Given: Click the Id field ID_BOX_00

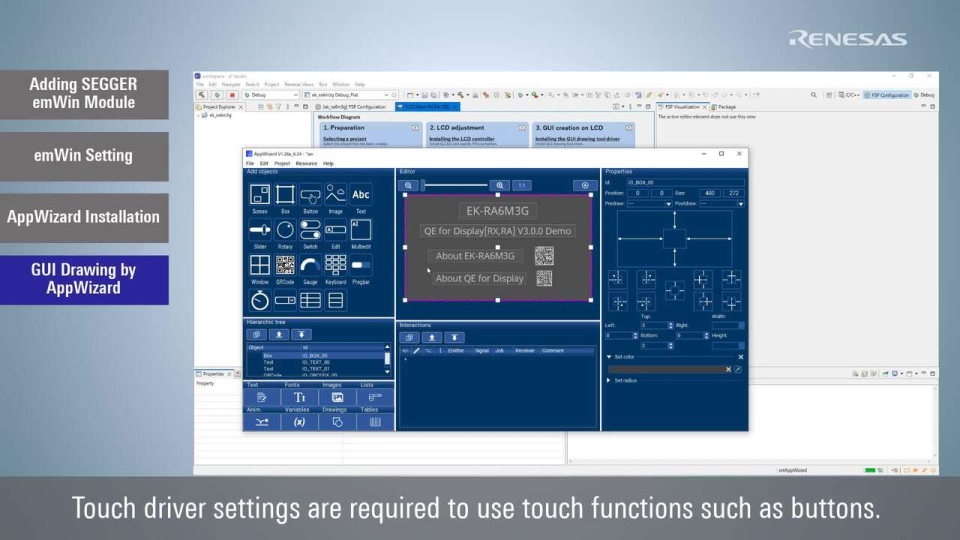Looking at the screenshot, I should (x=685, y=182).
